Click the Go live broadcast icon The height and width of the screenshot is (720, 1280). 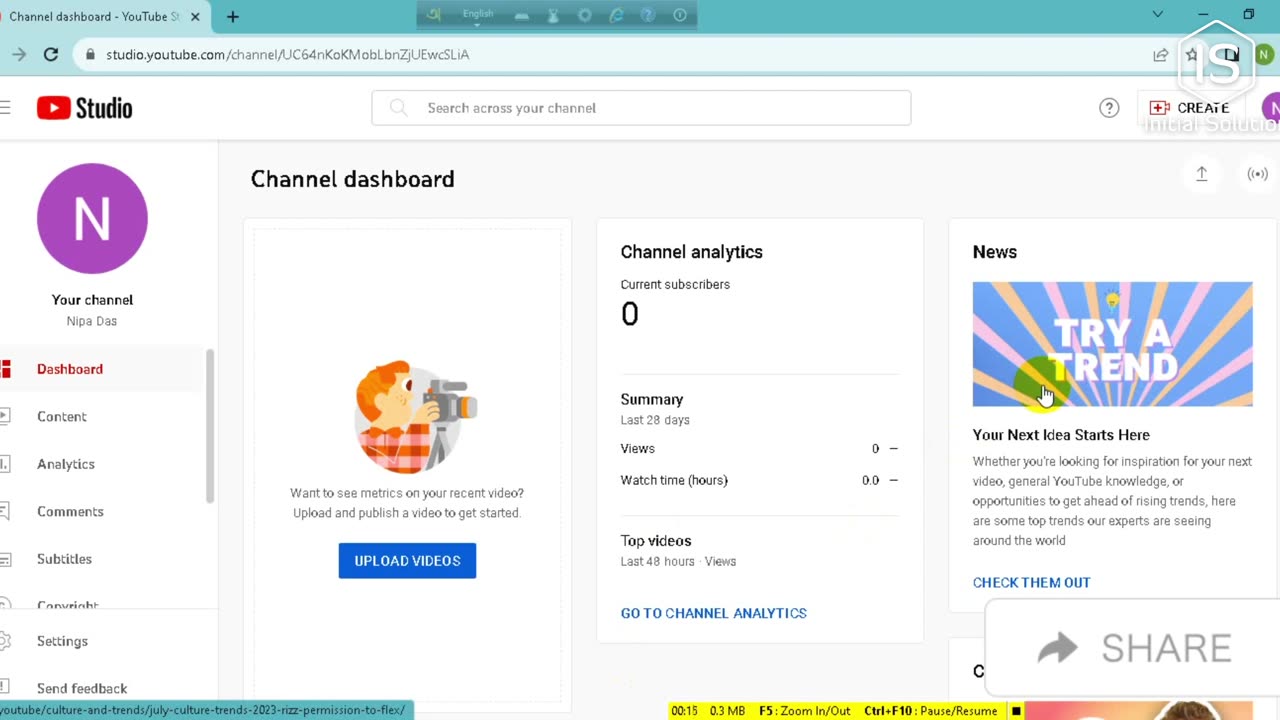(1258, 174)
